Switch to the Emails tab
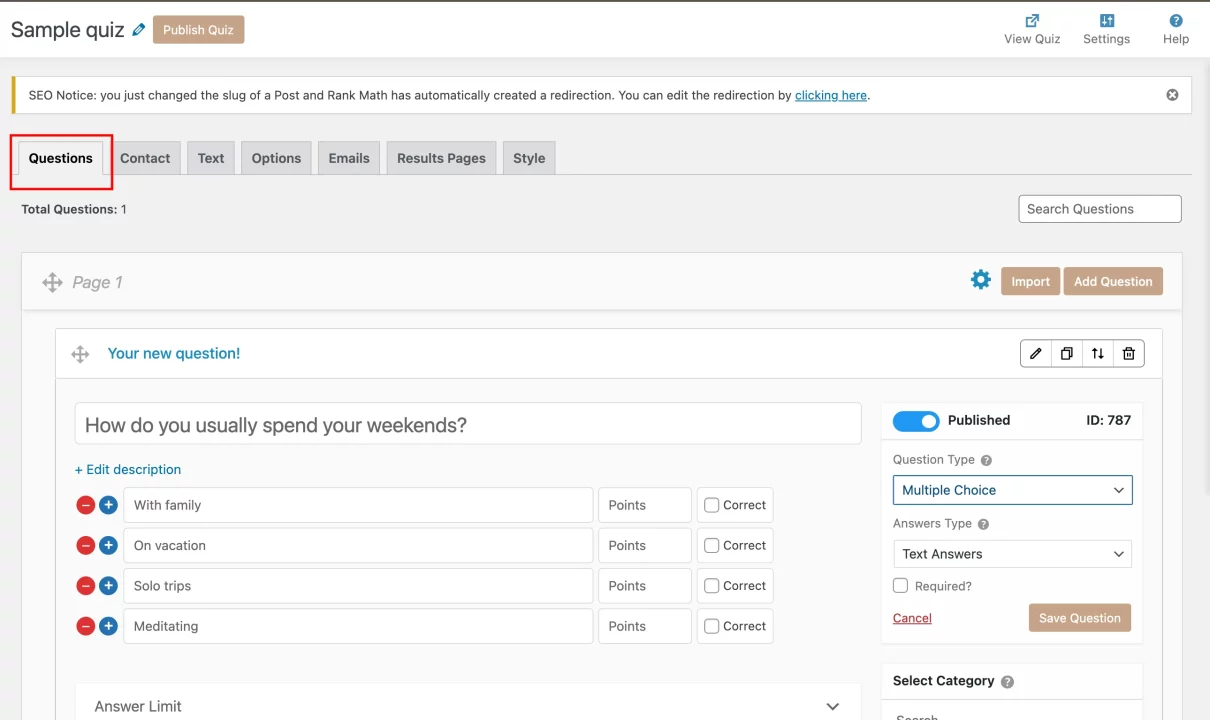1210x720 pixels. coord(349,158)
